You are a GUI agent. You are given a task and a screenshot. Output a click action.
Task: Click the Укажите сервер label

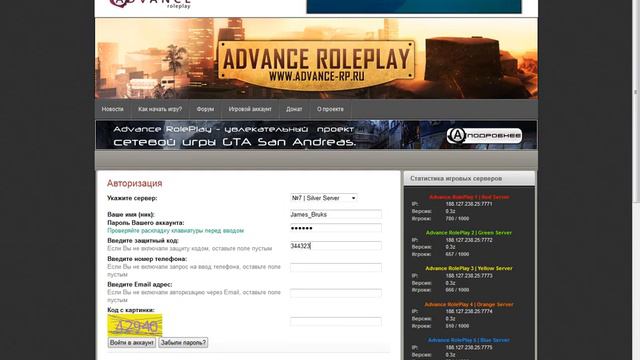(132, 198)
